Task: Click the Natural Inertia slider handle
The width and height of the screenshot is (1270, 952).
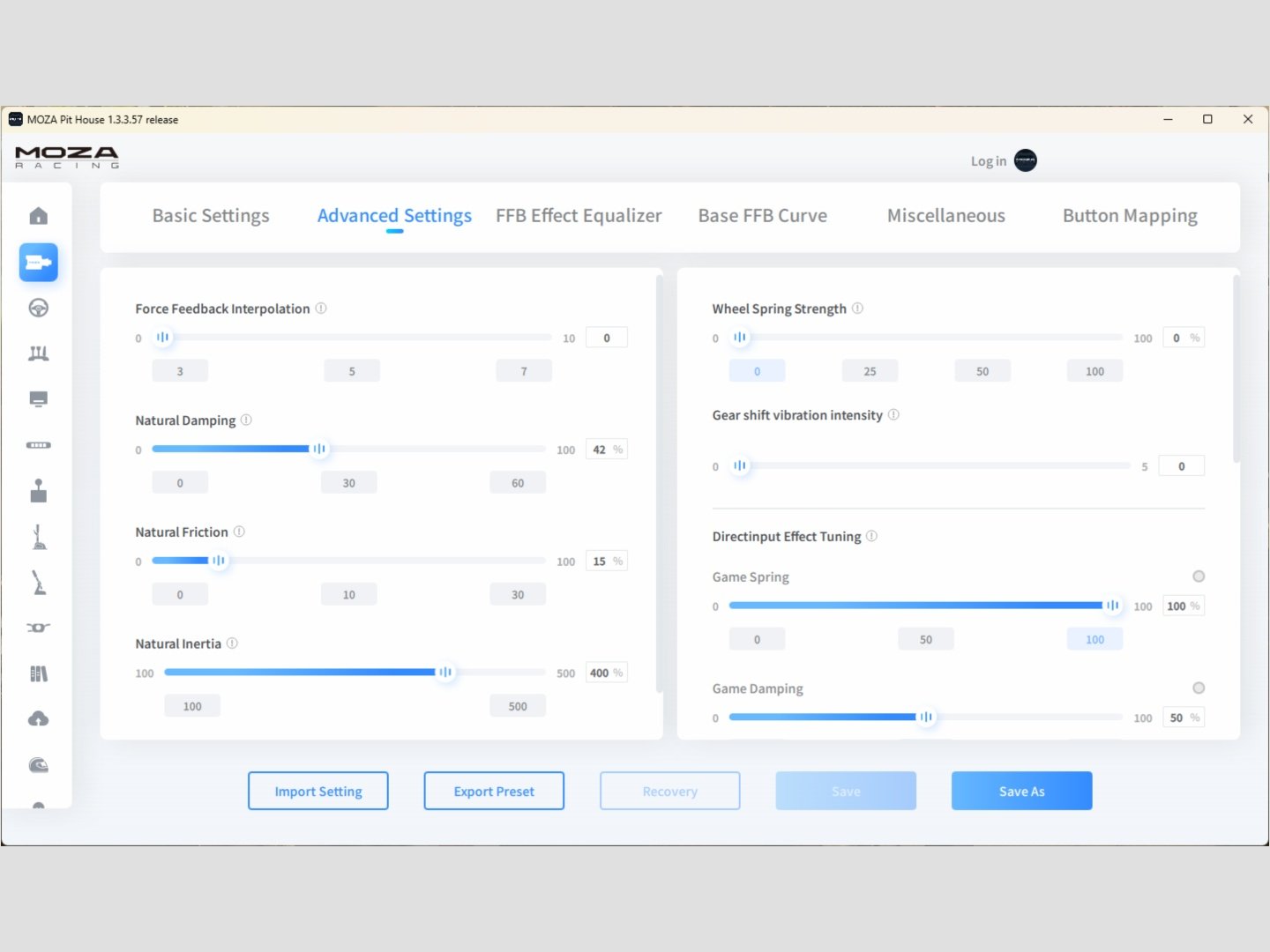Action: (x=445, y=673)
